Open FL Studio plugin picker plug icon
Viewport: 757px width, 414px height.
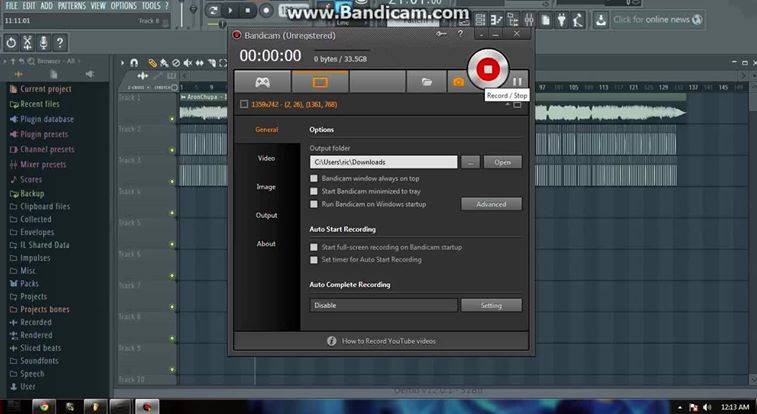(x=561, y=20)
